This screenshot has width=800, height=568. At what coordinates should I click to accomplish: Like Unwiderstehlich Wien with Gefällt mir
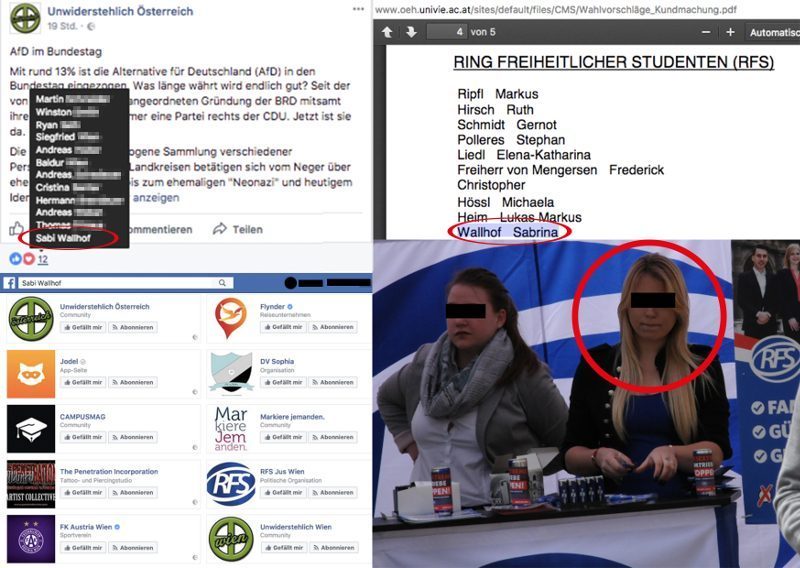[284, 548]
